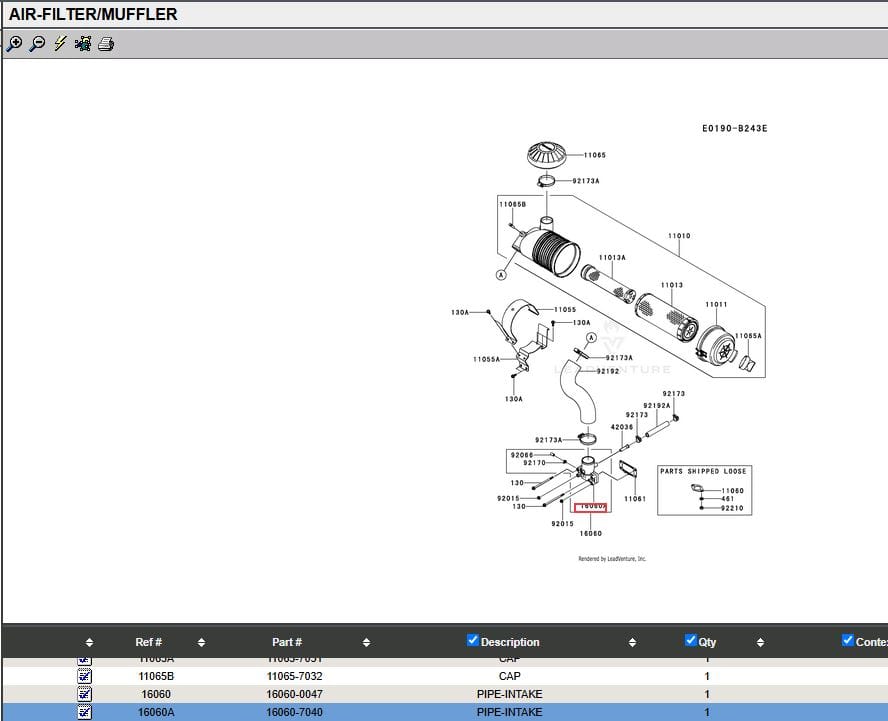Click the sort arrows right of Description
The width and height of the screenshot is (888, 721).
tap(632, 642)
